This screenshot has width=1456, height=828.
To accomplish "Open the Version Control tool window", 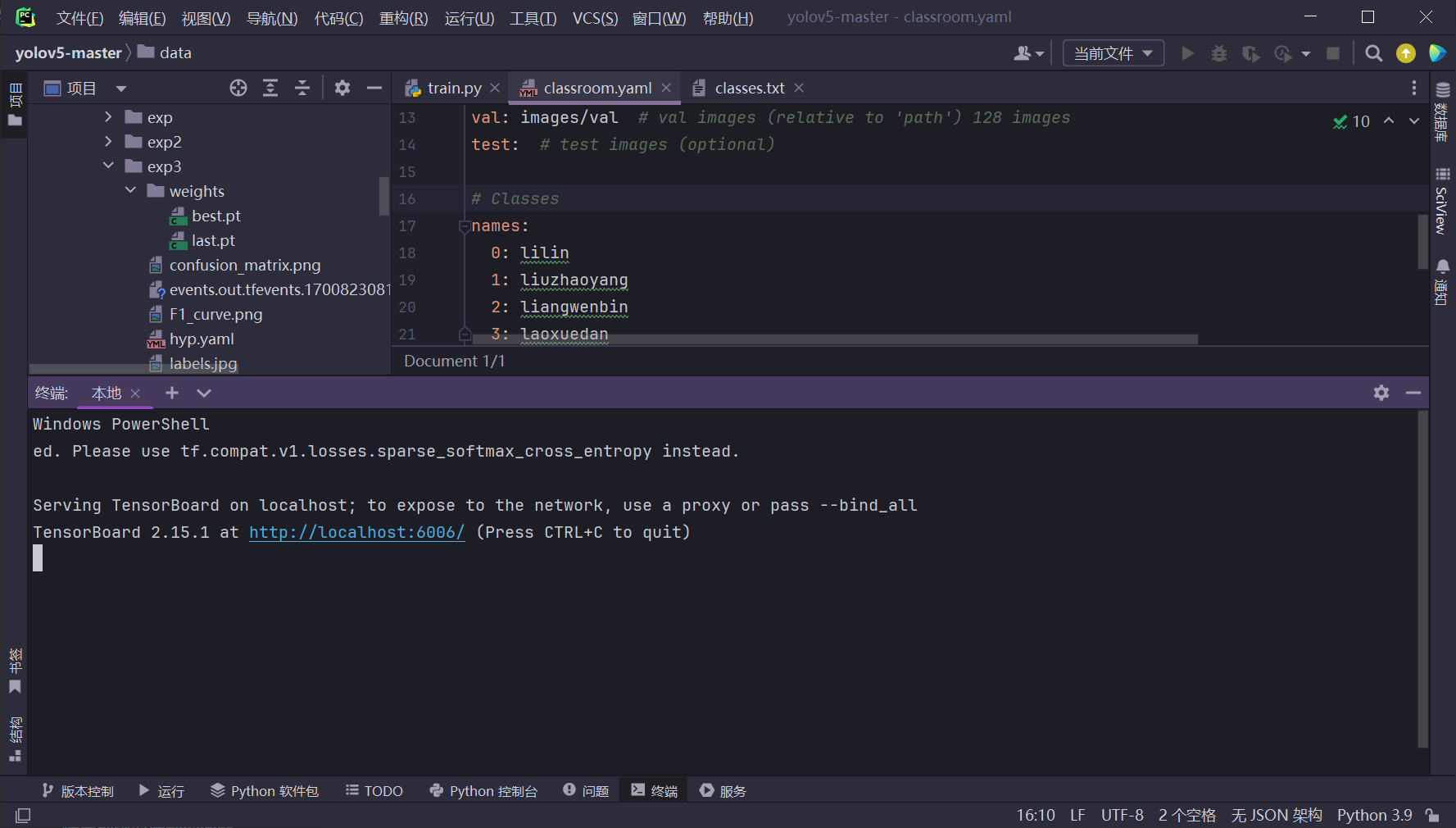I will (x=78, y=790).
